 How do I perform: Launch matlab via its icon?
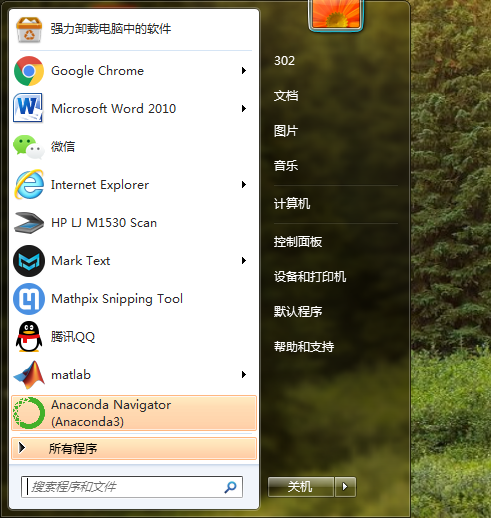[29, 375]
